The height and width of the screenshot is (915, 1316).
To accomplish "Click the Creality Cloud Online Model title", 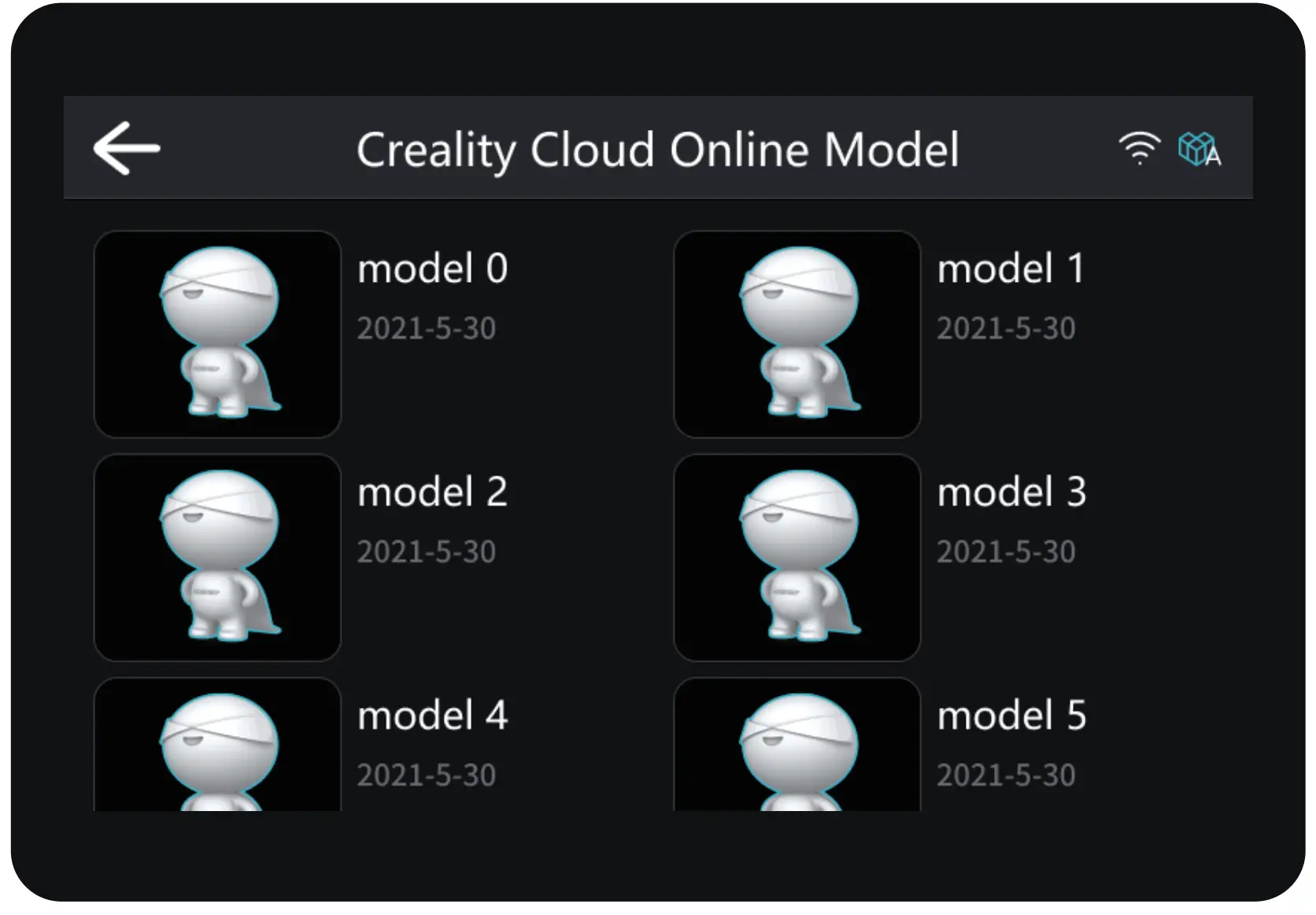I will tap(658, 150).
